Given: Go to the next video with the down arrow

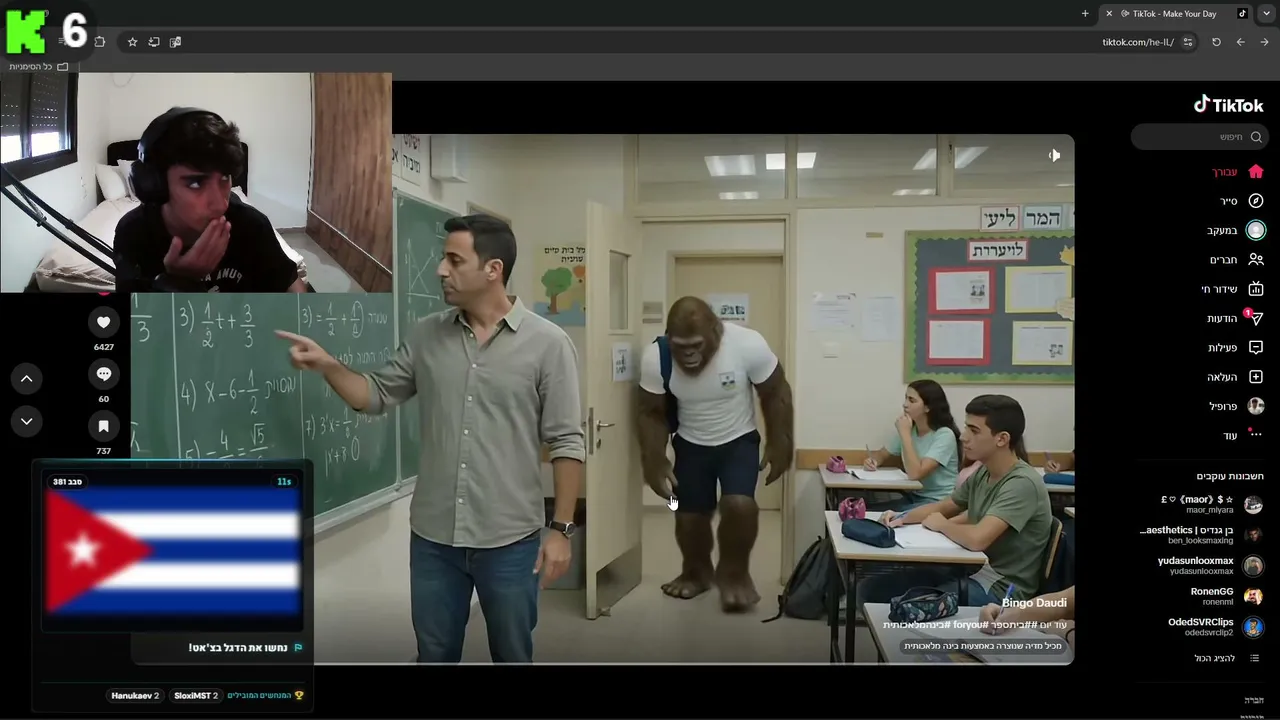Looking at the screenshot, I should coord(26,421).
